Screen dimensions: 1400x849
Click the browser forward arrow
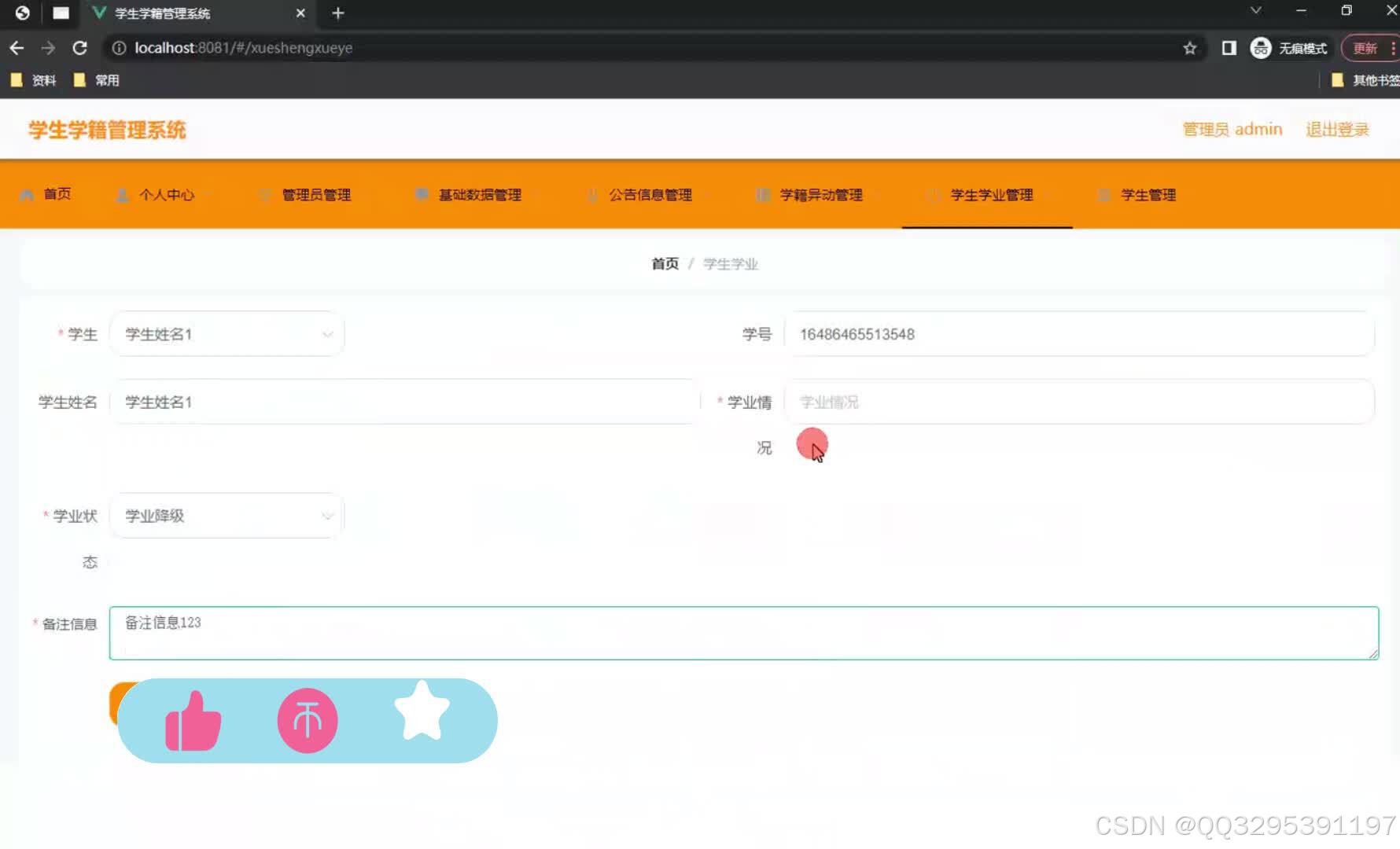point(48,48)
